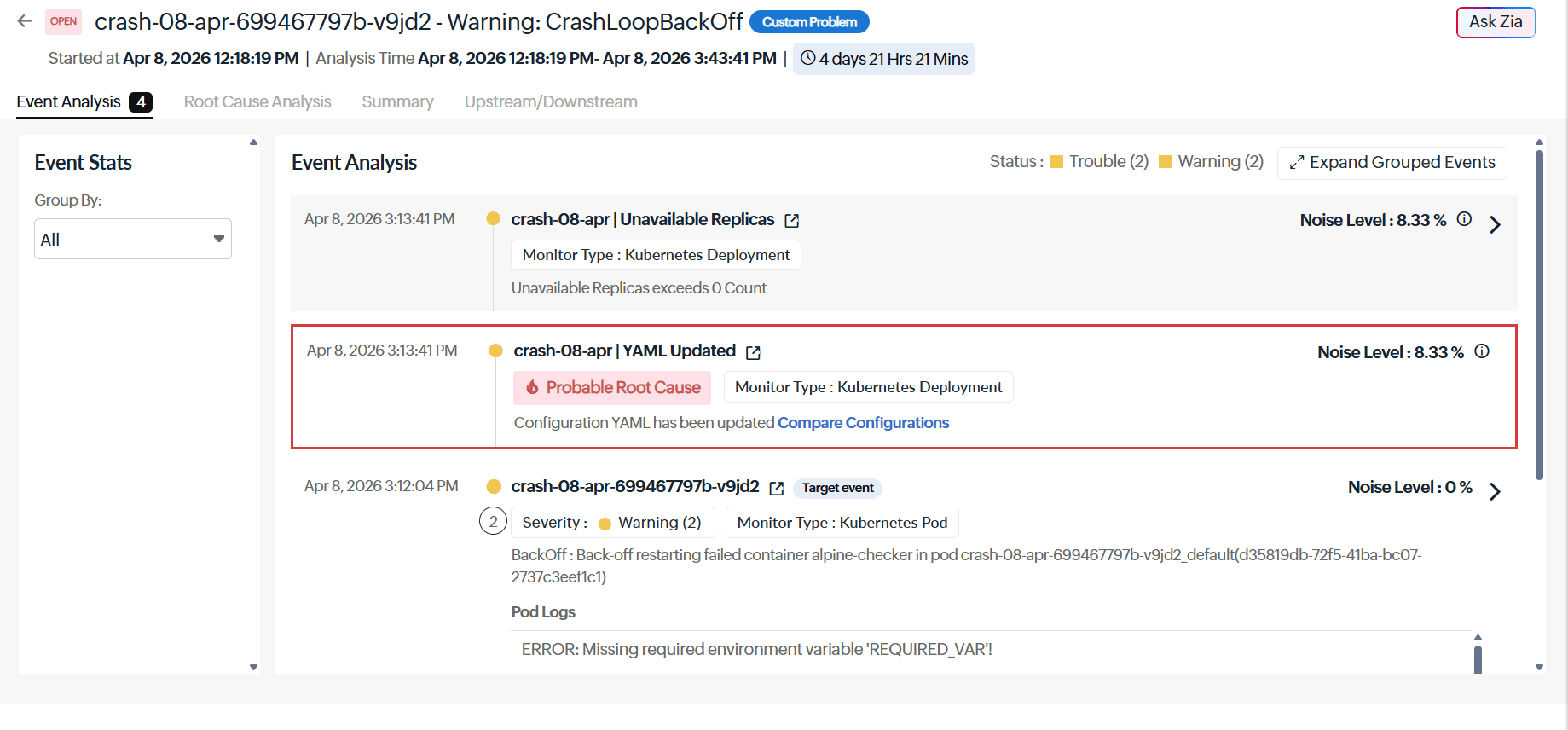Go back using the left arrow icon
Image resolution: width=1568 pixels, height=730 pixels.
click(25, 21)
